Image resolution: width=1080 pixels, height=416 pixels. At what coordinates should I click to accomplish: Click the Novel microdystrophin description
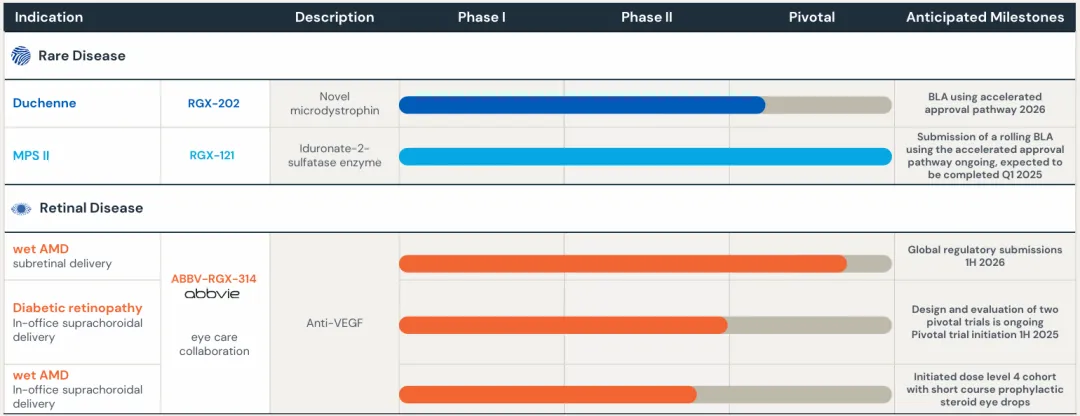click(x=334, y=103)
